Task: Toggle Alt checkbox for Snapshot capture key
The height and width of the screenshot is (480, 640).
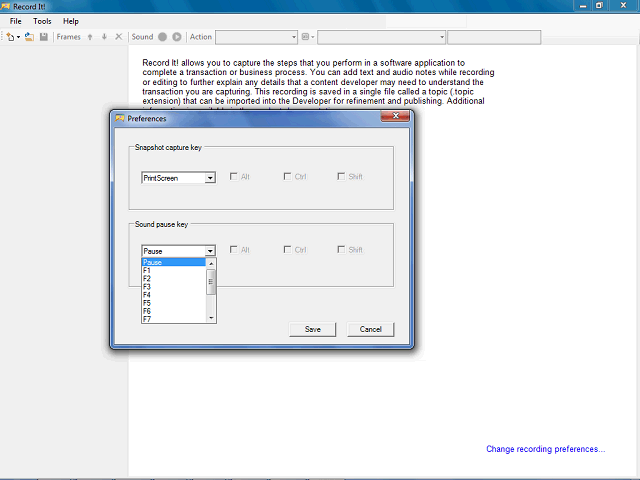Action: (x=233, y=176)
